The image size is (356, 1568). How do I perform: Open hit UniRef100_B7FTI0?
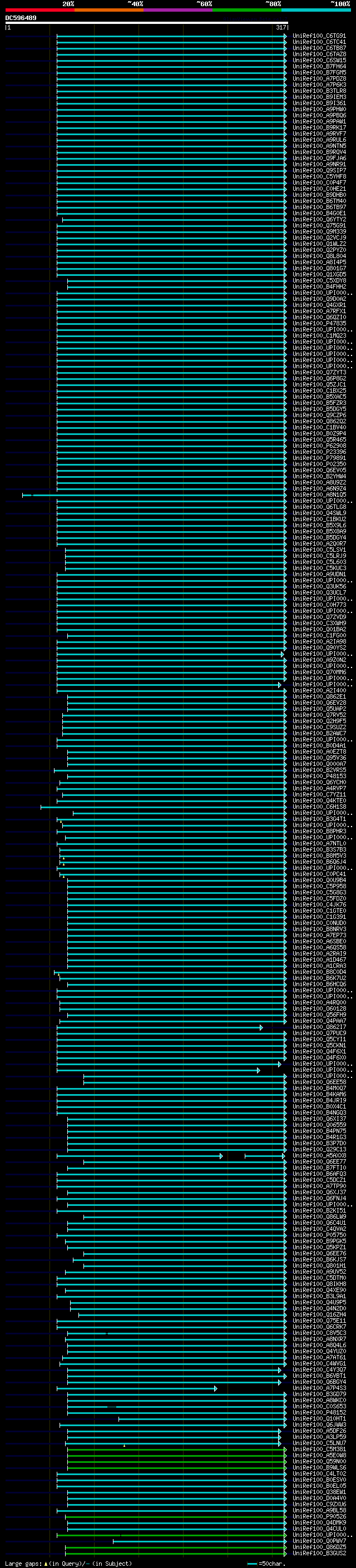tap(319, 1168)
